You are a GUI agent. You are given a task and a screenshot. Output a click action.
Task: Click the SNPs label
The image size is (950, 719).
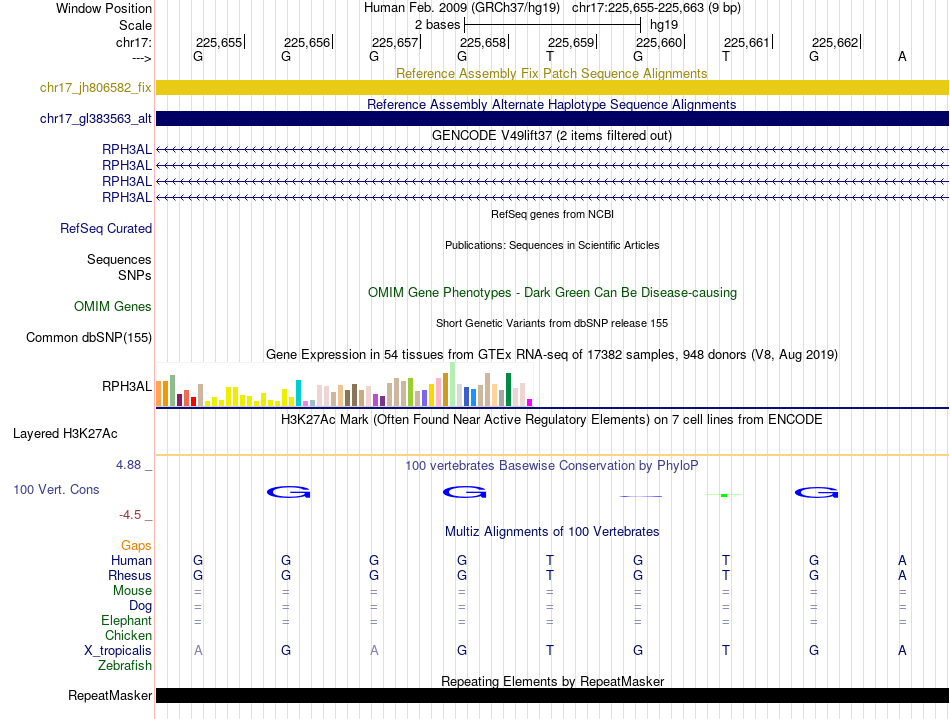click(135, 275)
